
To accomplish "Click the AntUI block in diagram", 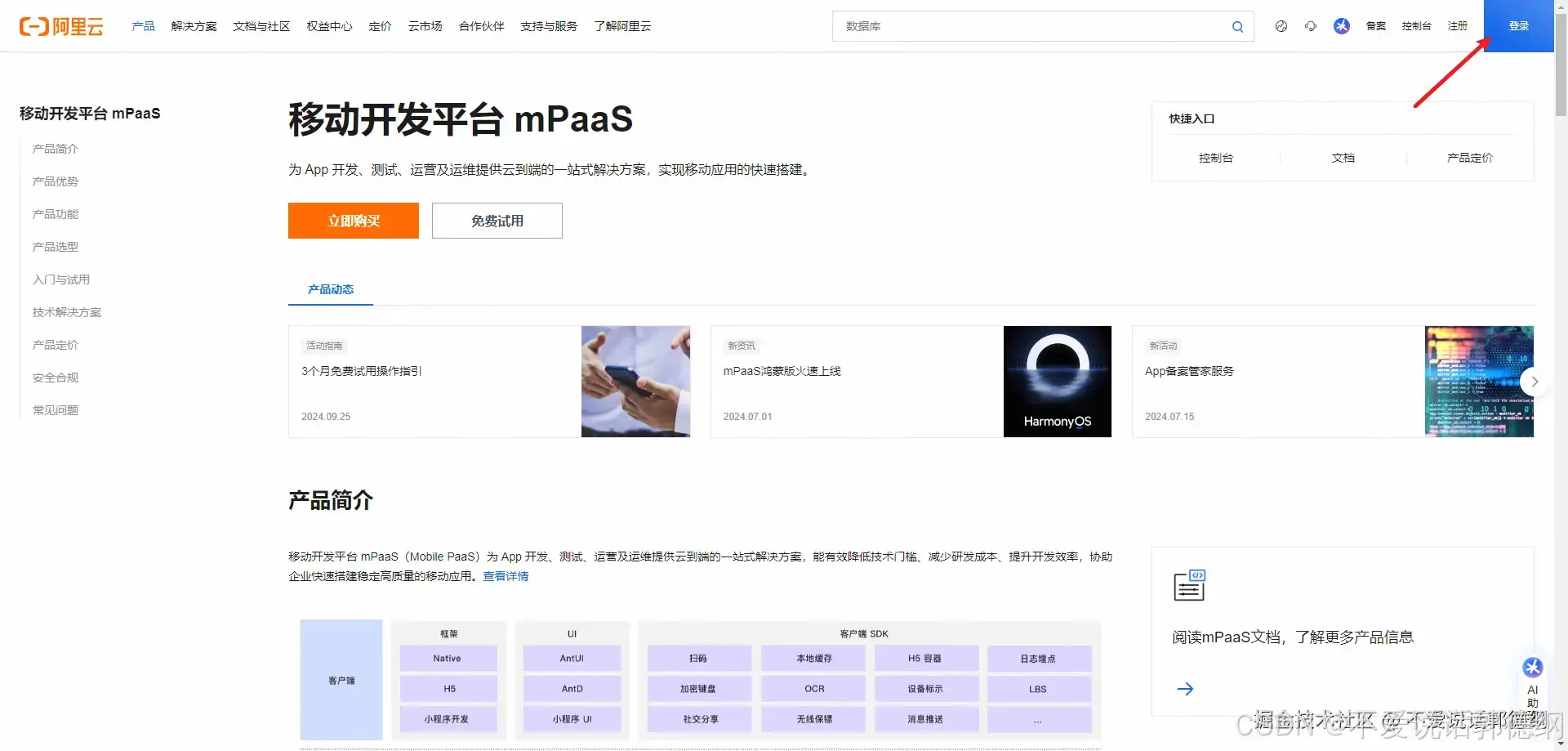I will [x=572, y=659].
